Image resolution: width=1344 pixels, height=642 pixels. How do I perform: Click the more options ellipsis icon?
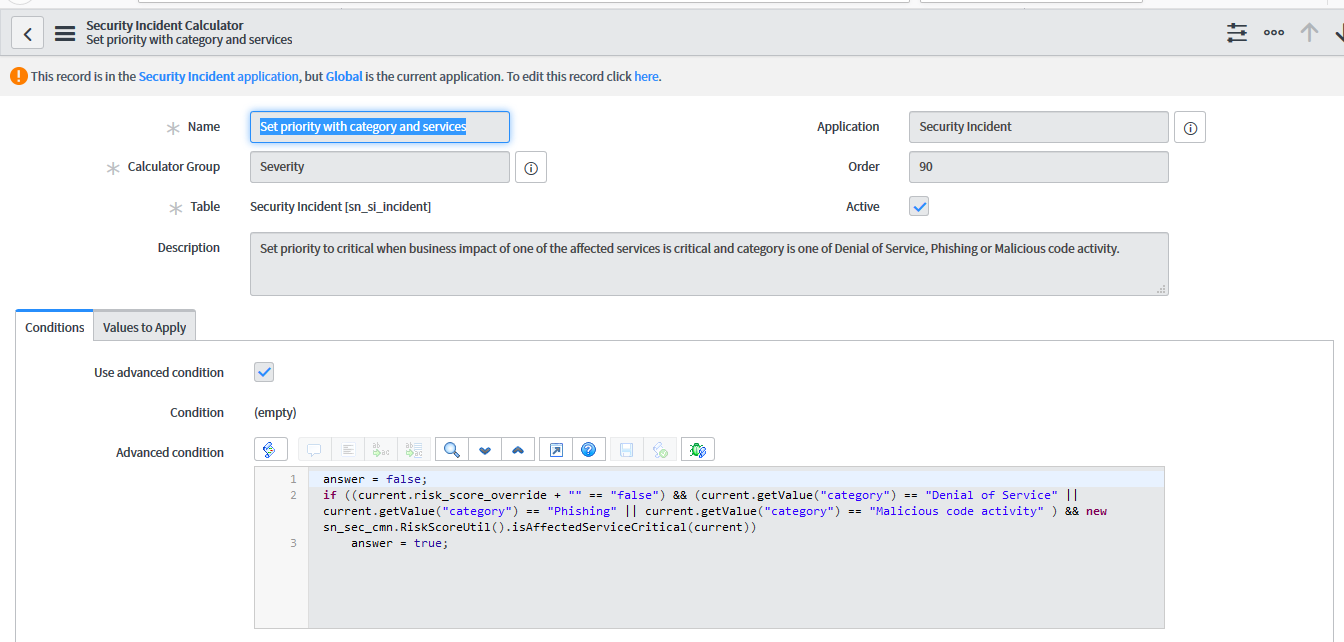point(1273,32)
